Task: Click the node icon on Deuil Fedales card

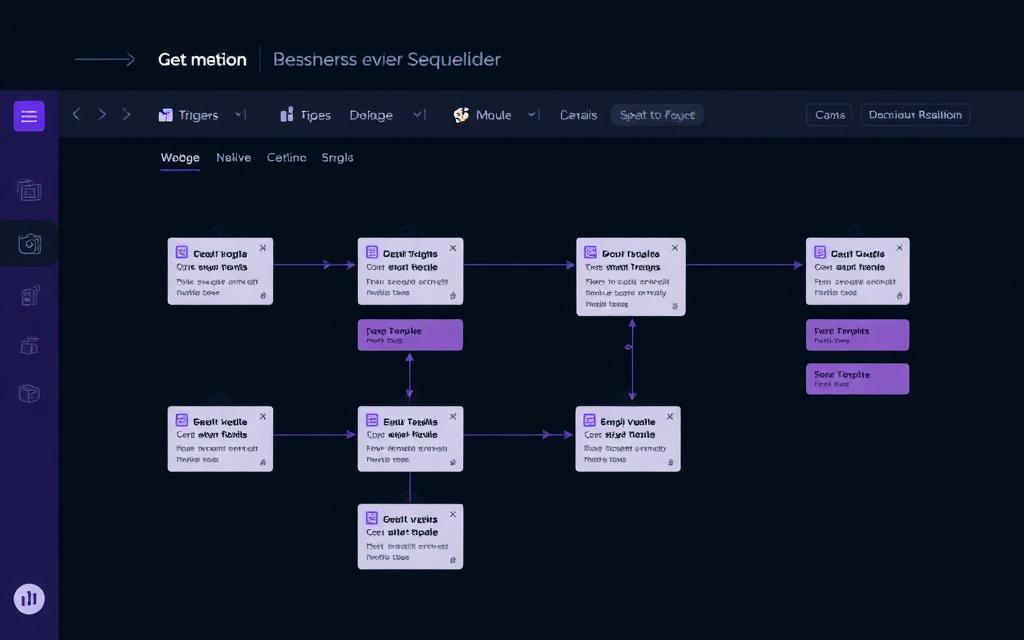Action: [590, 252]
